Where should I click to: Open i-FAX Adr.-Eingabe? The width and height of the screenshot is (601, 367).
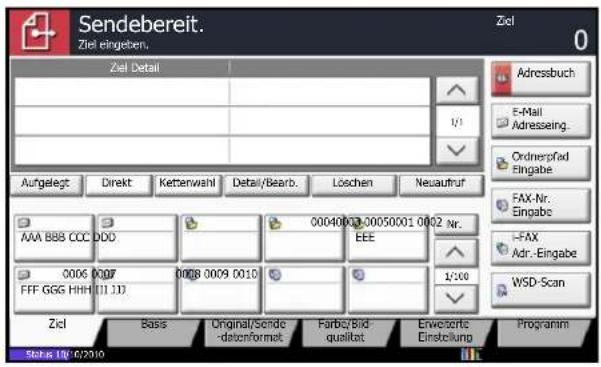541,247
